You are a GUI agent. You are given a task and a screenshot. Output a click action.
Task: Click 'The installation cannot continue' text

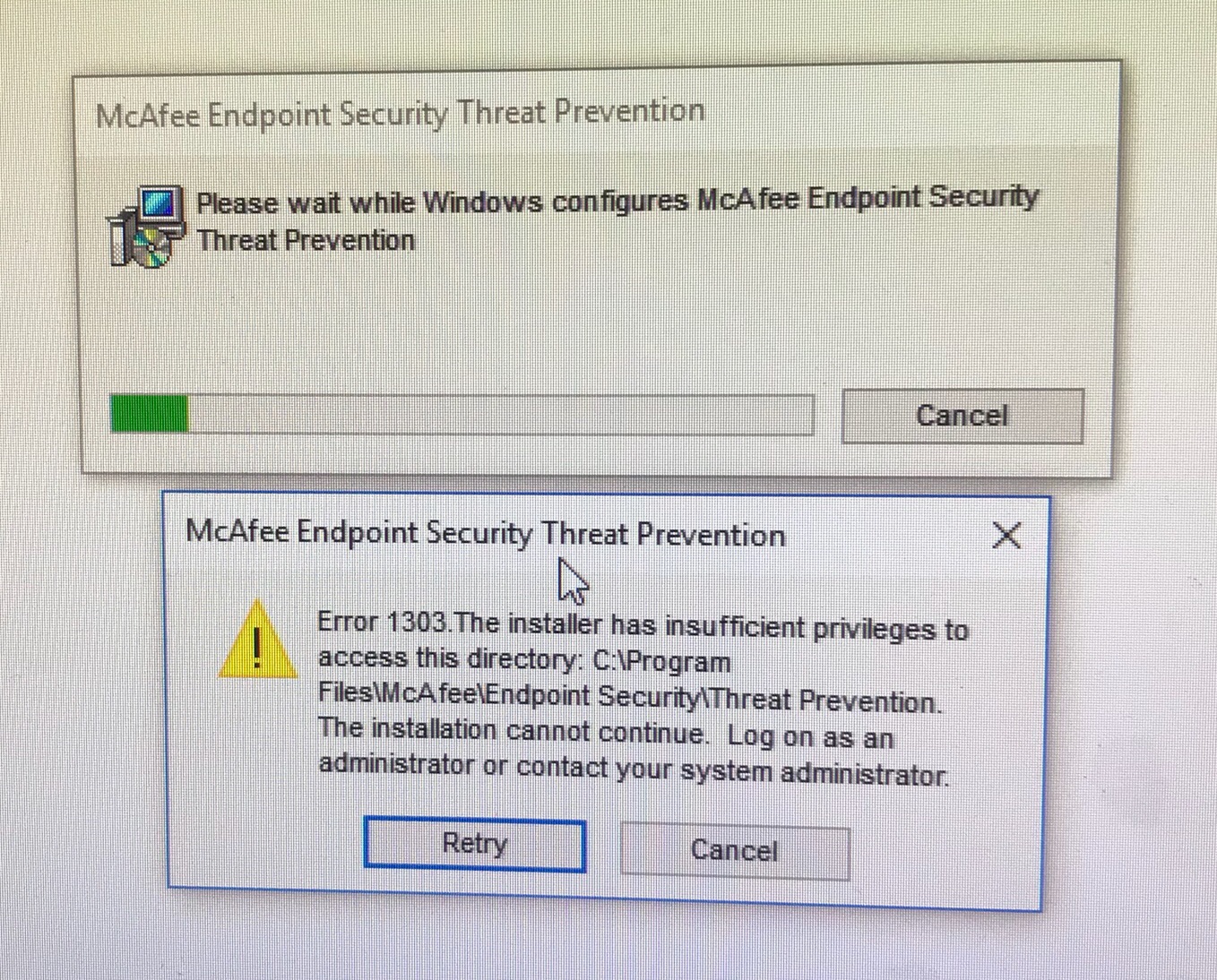point(512,730)
